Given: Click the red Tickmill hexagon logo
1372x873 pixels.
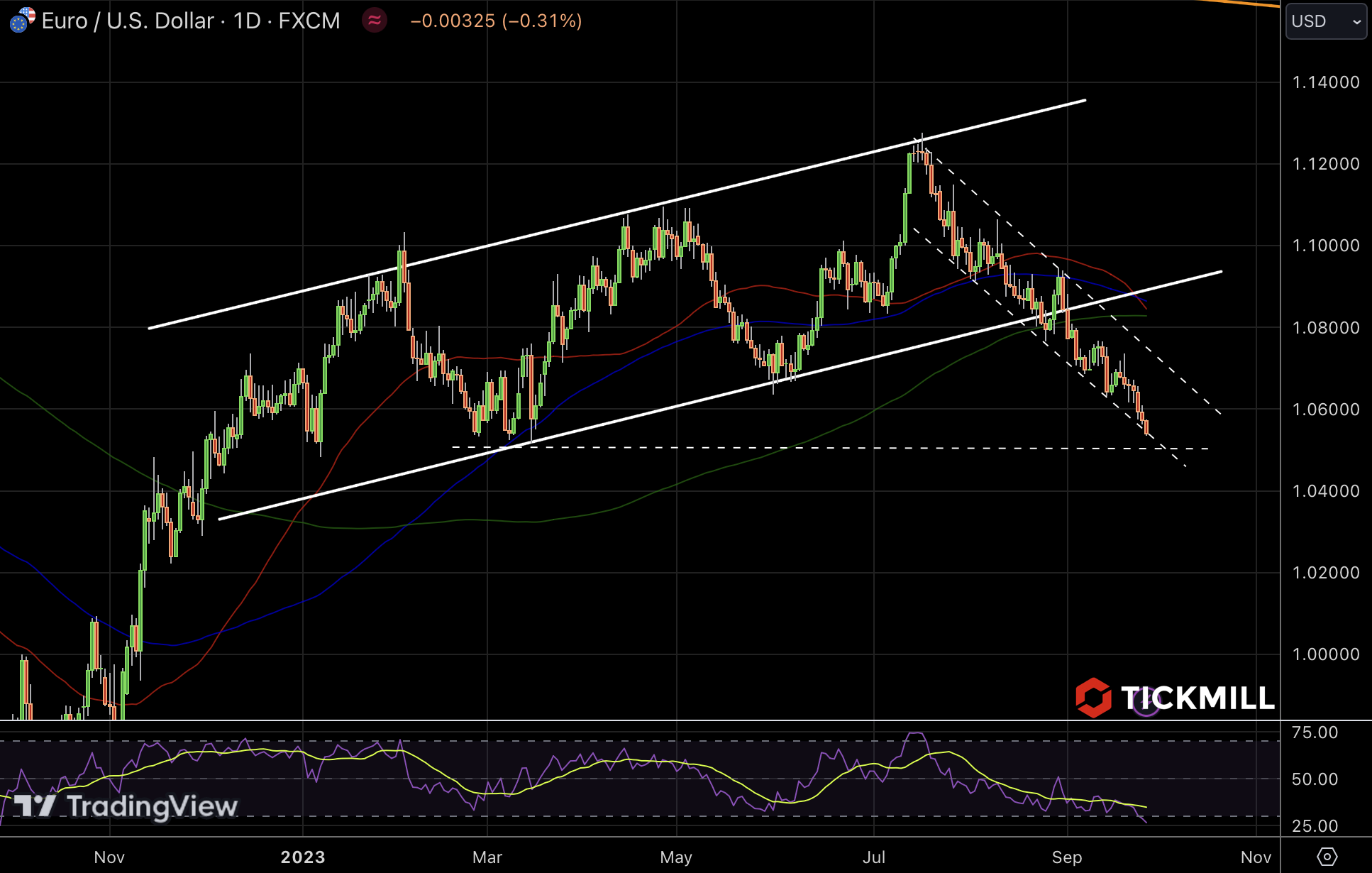Looking at the screenshot, I should click(x=1093, y=698).
